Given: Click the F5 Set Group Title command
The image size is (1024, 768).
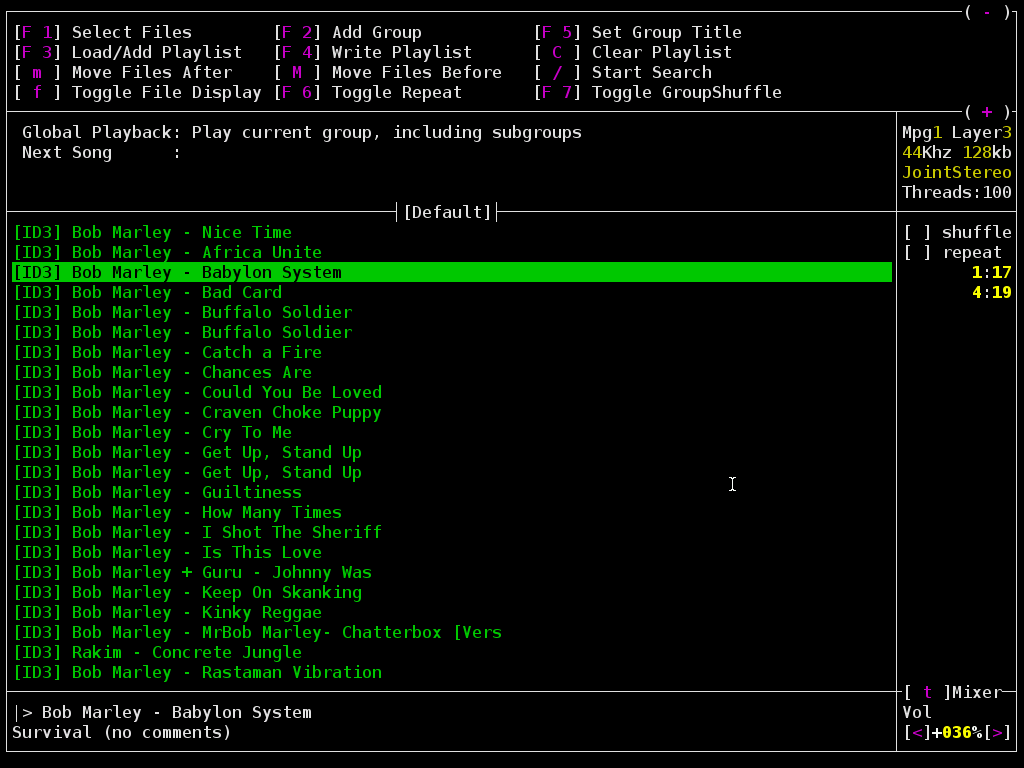Looking at the screenshot, I should (x=637, y=32).
